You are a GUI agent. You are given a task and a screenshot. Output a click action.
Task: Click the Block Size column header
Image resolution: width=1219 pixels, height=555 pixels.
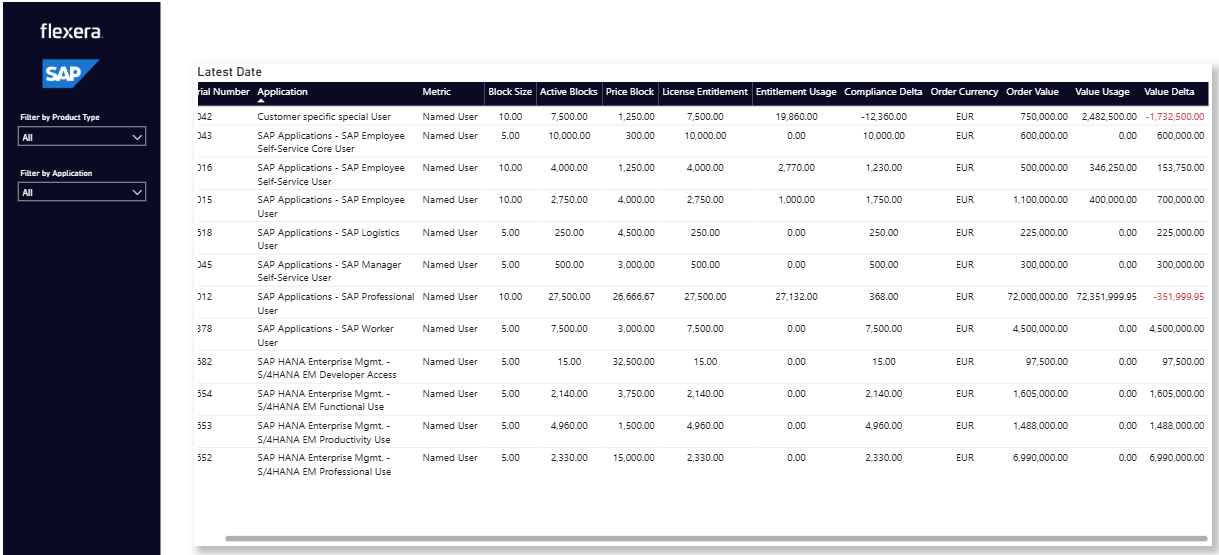click(510, 92)
